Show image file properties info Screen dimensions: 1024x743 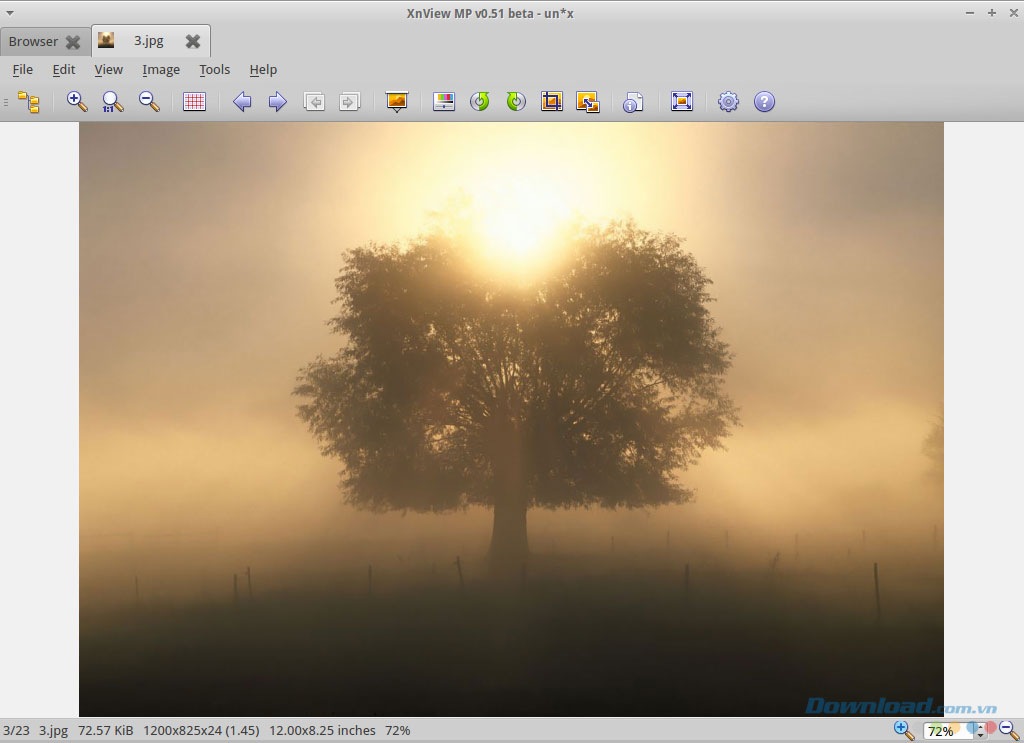[633, 102]
